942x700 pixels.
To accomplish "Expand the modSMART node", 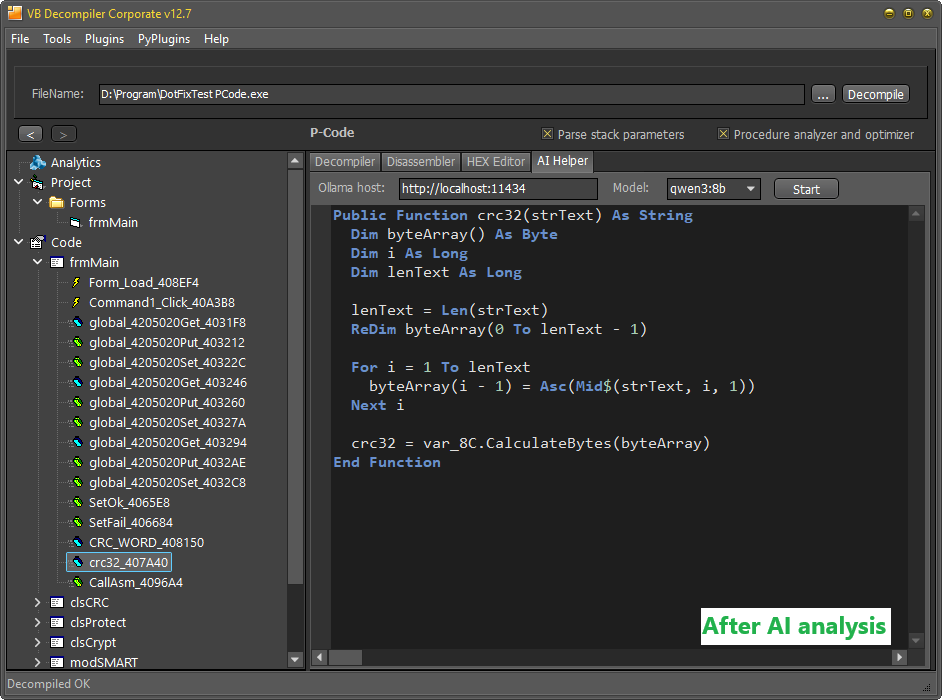I will click(37, 662).
